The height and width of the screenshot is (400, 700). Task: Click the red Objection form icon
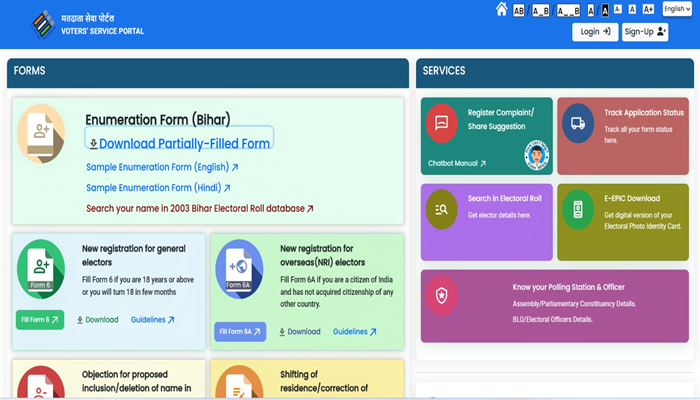tap(41, 382)
